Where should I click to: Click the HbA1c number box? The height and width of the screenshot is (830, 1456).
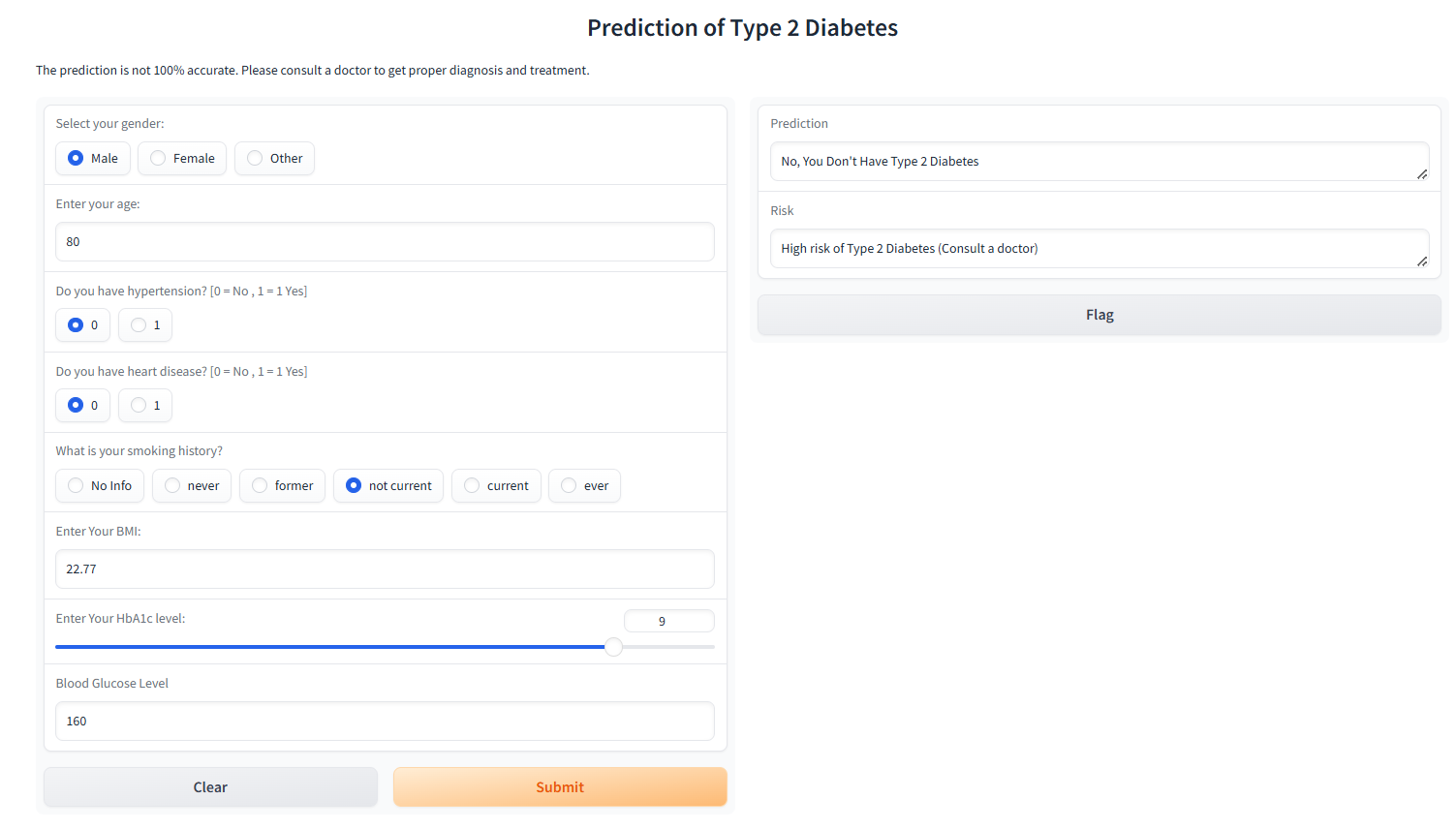coord(668,622)
